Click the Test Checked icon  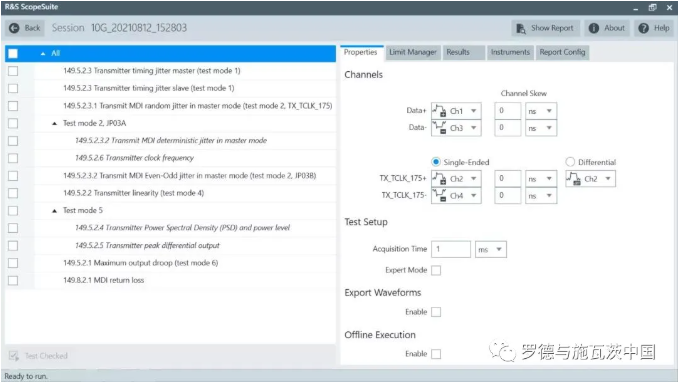(13, 356)
